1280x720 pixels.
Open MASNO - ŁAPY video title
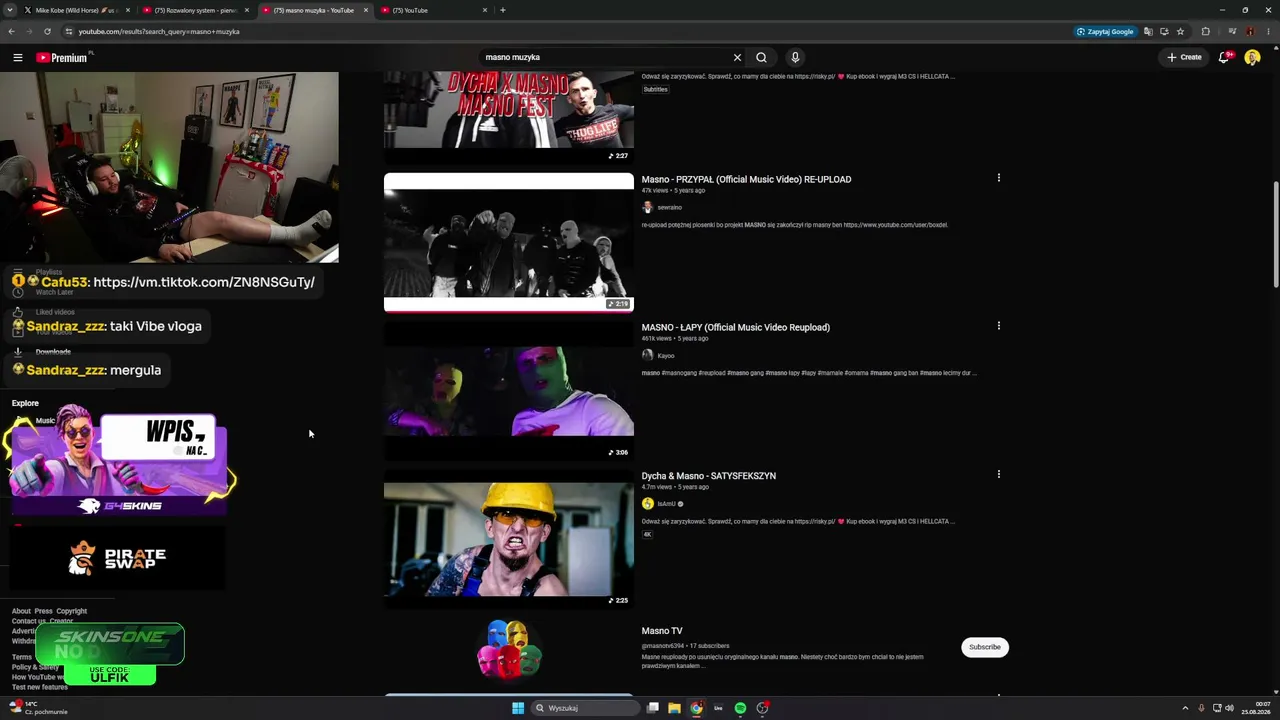click(736, 327)
